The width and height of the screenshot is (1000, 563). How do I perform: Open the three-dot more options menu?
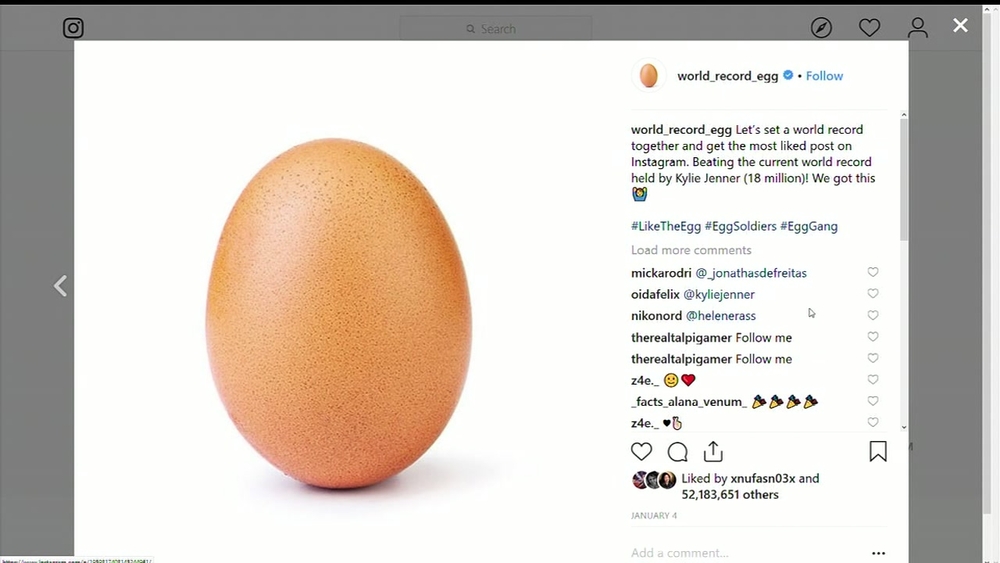coord(878,553)
